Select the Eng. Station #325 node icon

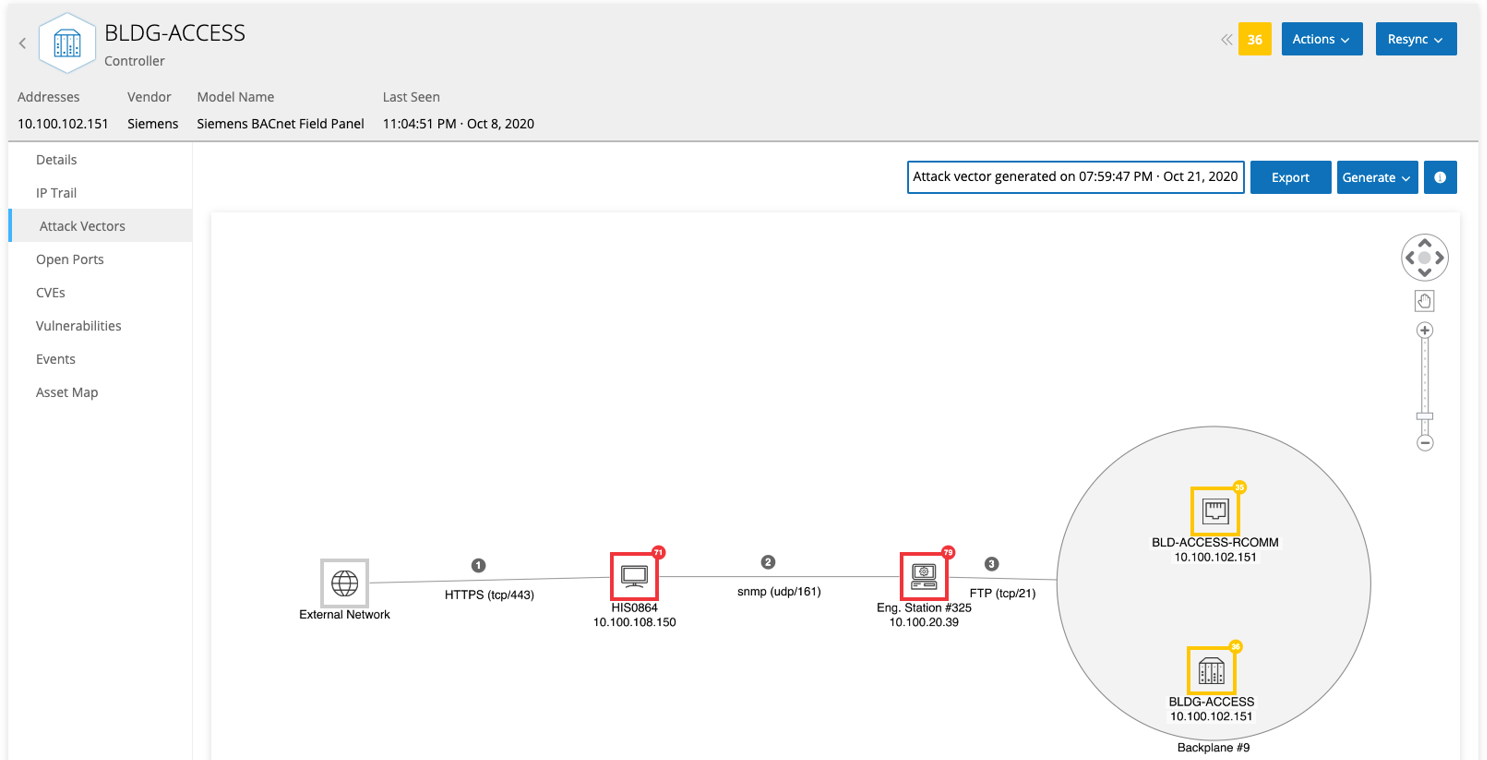click(923, 576)
